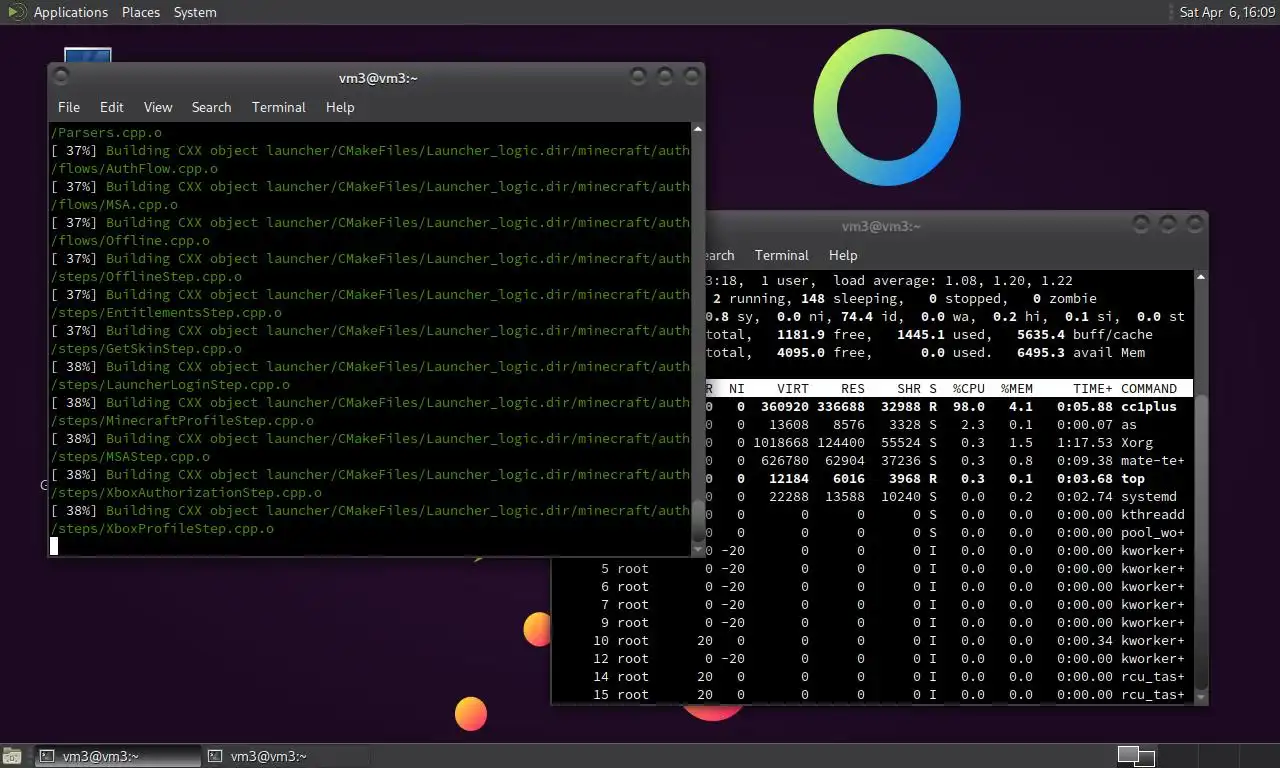
Task: Select the non-highlighted vm3@vm3:~ taskbar button
Action: click(286, 756)
